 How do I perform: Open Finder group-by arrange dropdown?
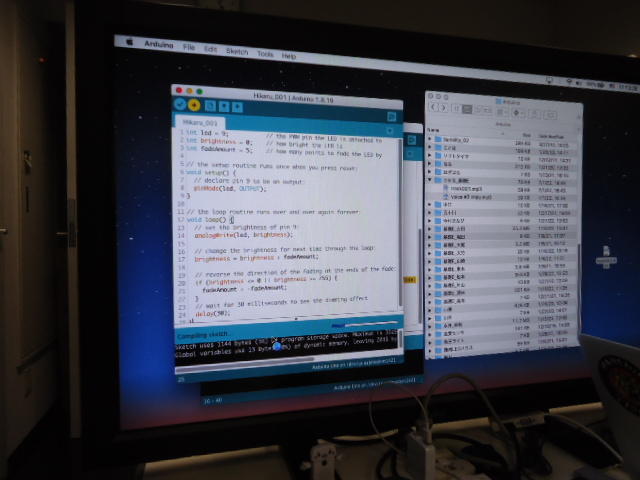501,111
